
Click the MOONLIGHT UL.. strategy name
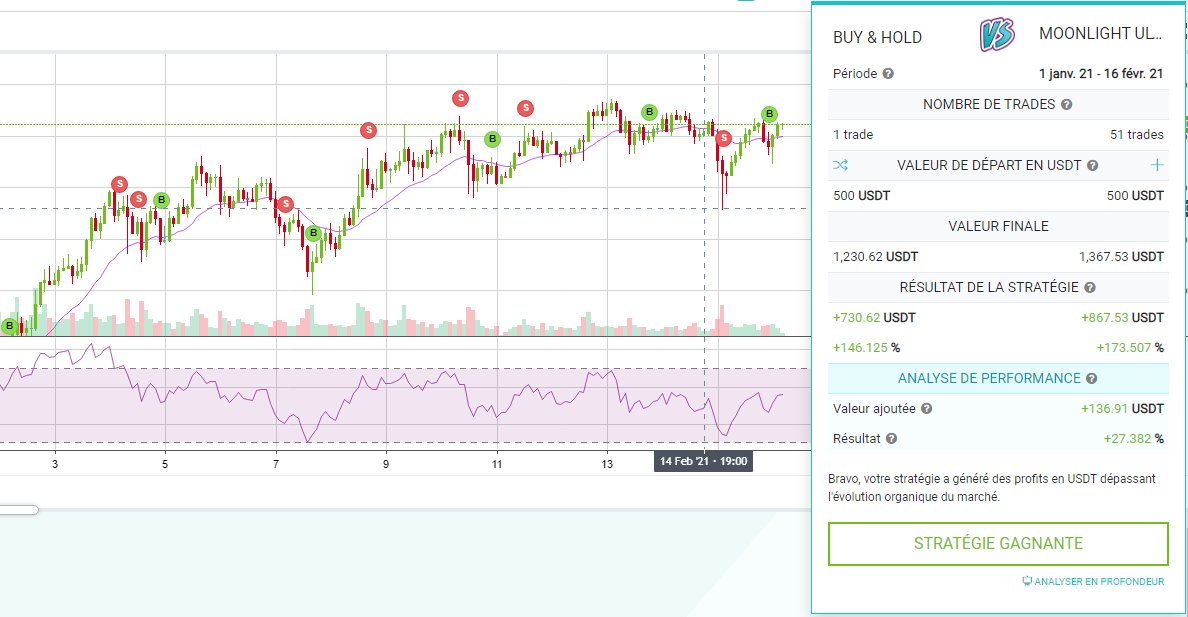(x=1100, y=33)
